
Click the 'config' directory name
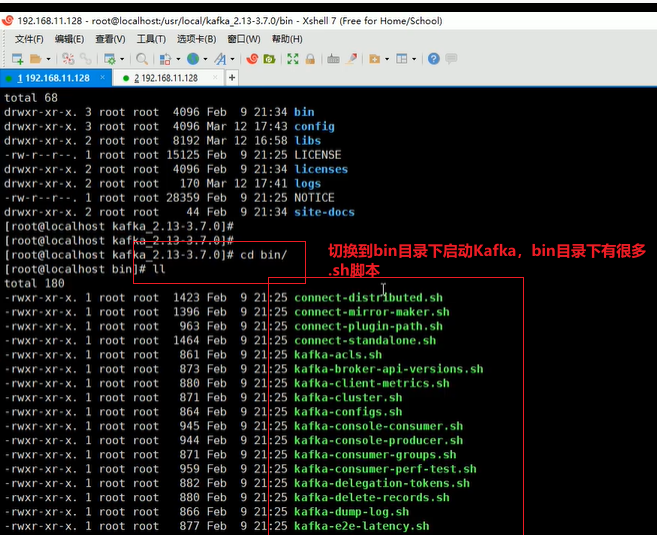click(x=314, y=127)
